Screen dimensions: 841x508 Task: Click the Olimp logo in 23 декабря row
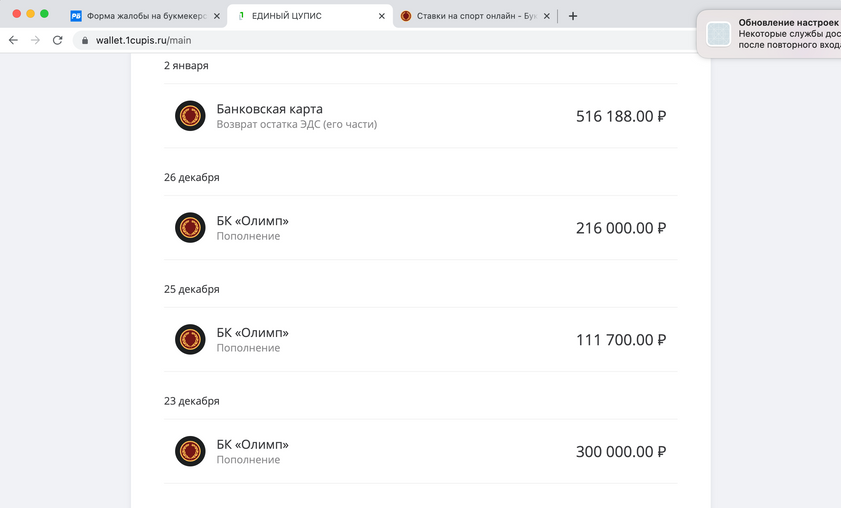190,451
